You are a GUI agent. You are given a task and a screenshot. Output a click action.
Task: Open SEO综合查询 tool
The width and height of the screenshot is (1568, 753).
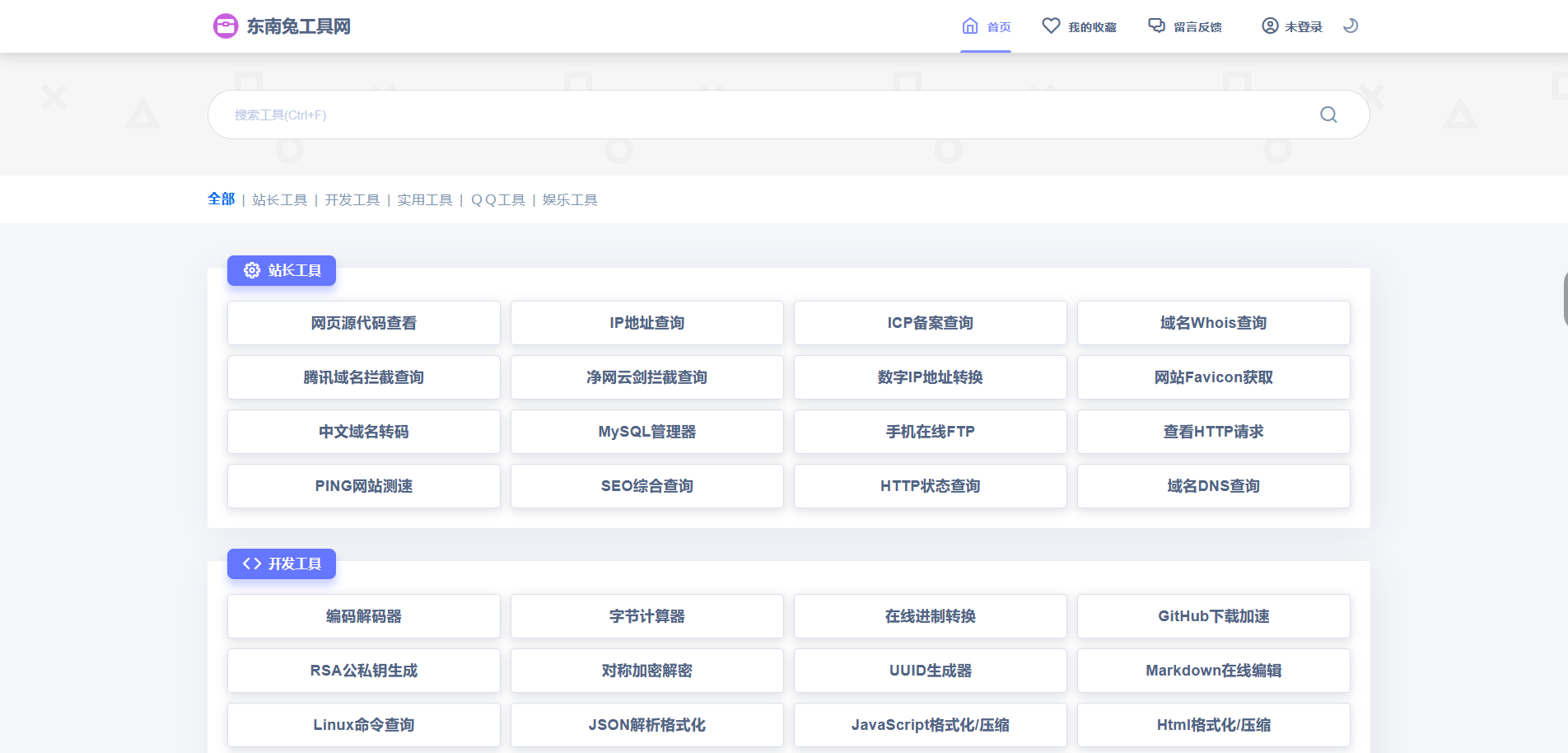[647, 486]
